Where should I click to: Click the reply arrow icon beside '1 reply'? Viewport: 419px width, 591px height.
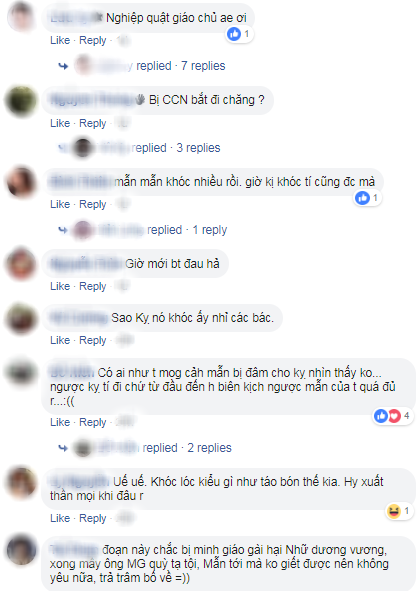click(63, 230)
